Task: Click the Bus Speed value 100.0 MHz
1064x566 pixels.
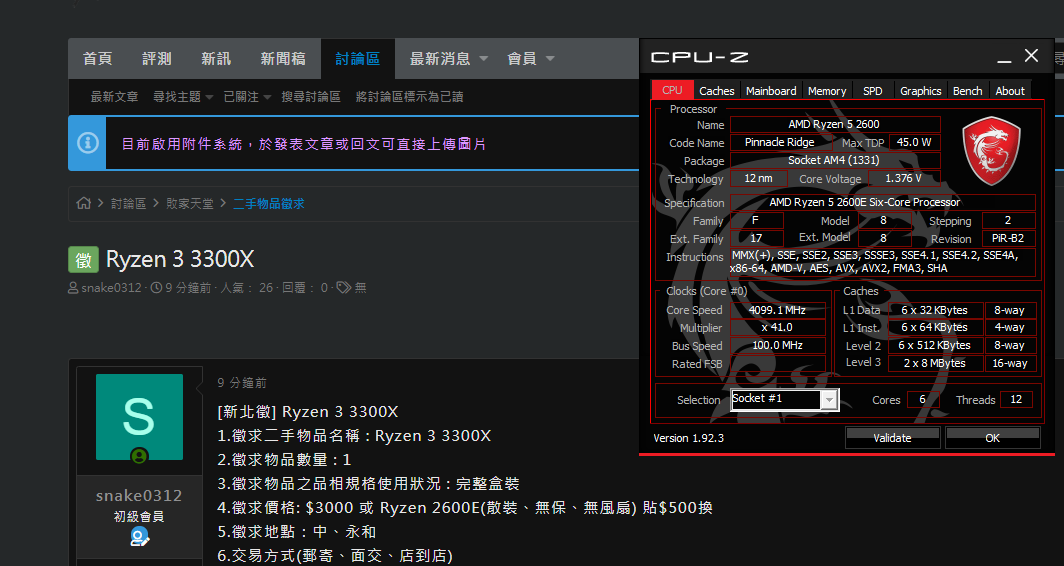Action: tap(778, 345)
